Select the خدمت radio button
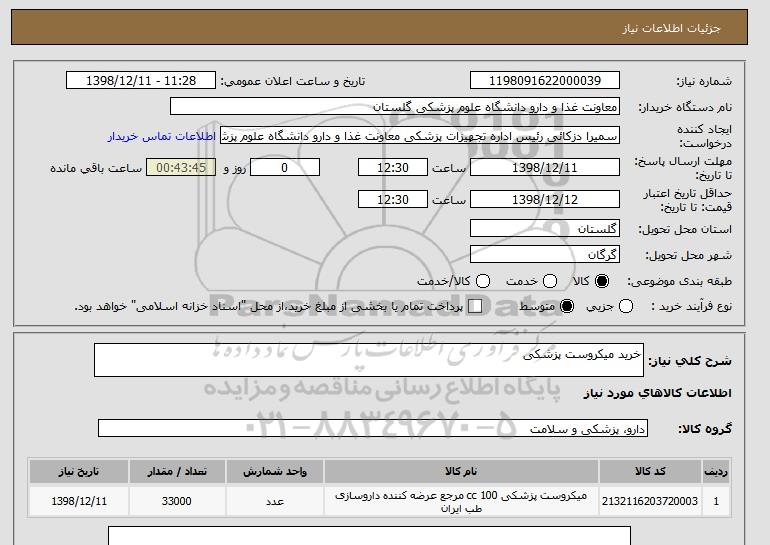The image size is (770, 545). point(550,281)
